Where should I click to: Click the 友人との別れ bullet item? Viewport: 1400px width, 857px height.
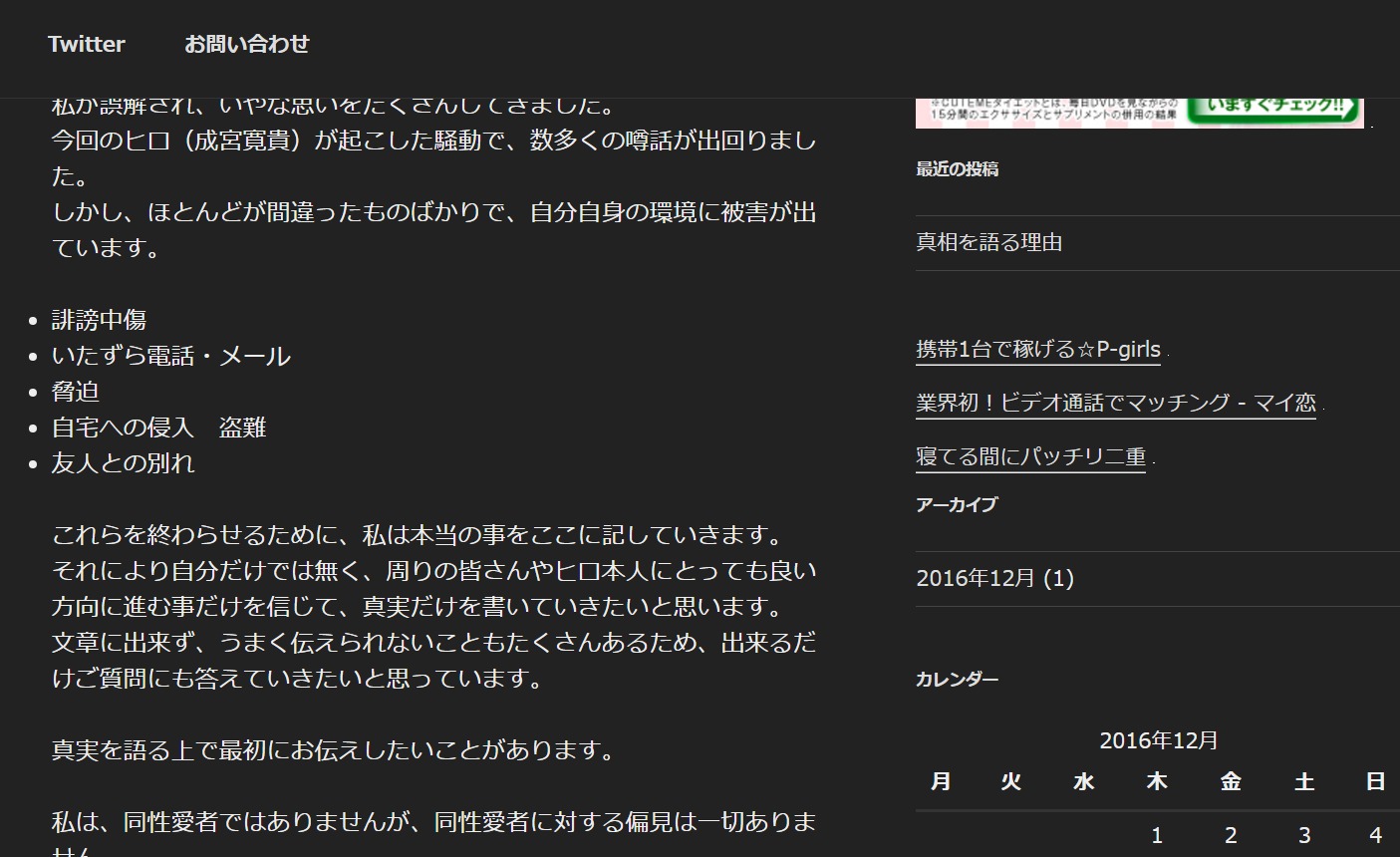pos(123,463)
